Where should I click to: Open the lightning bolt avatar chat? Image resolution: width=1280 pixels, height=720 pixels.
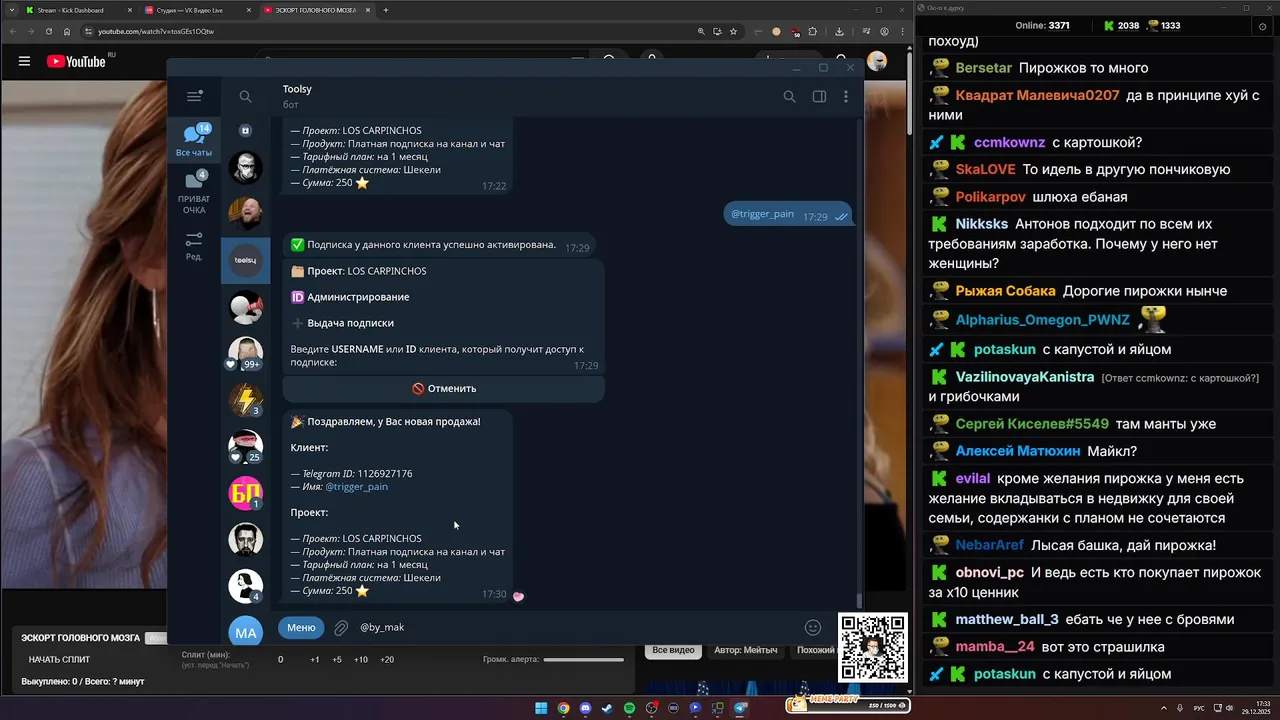point(245,400)
